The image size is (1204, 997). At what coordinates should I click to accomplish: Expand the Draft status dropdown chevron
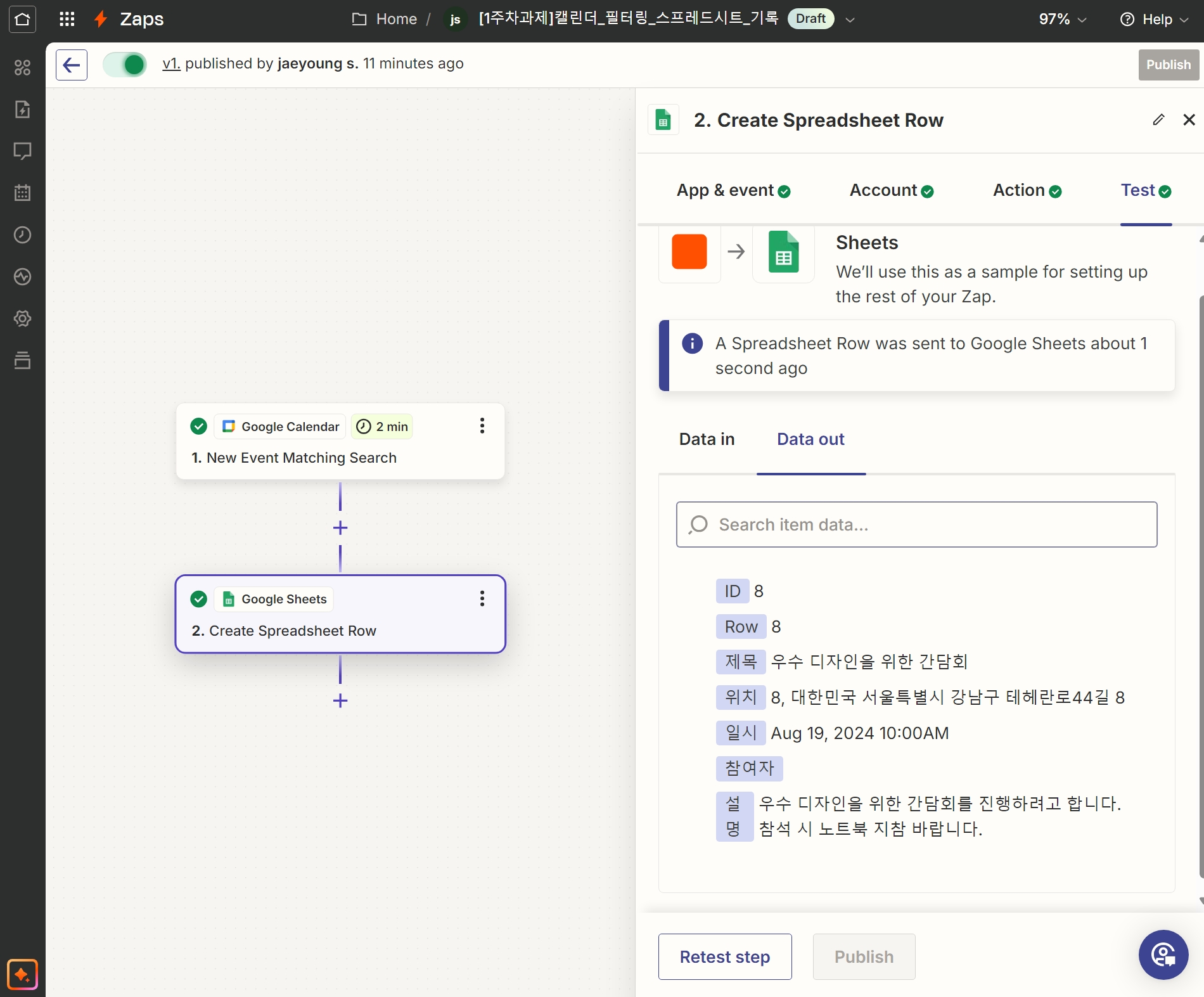(x=850, y=20)
